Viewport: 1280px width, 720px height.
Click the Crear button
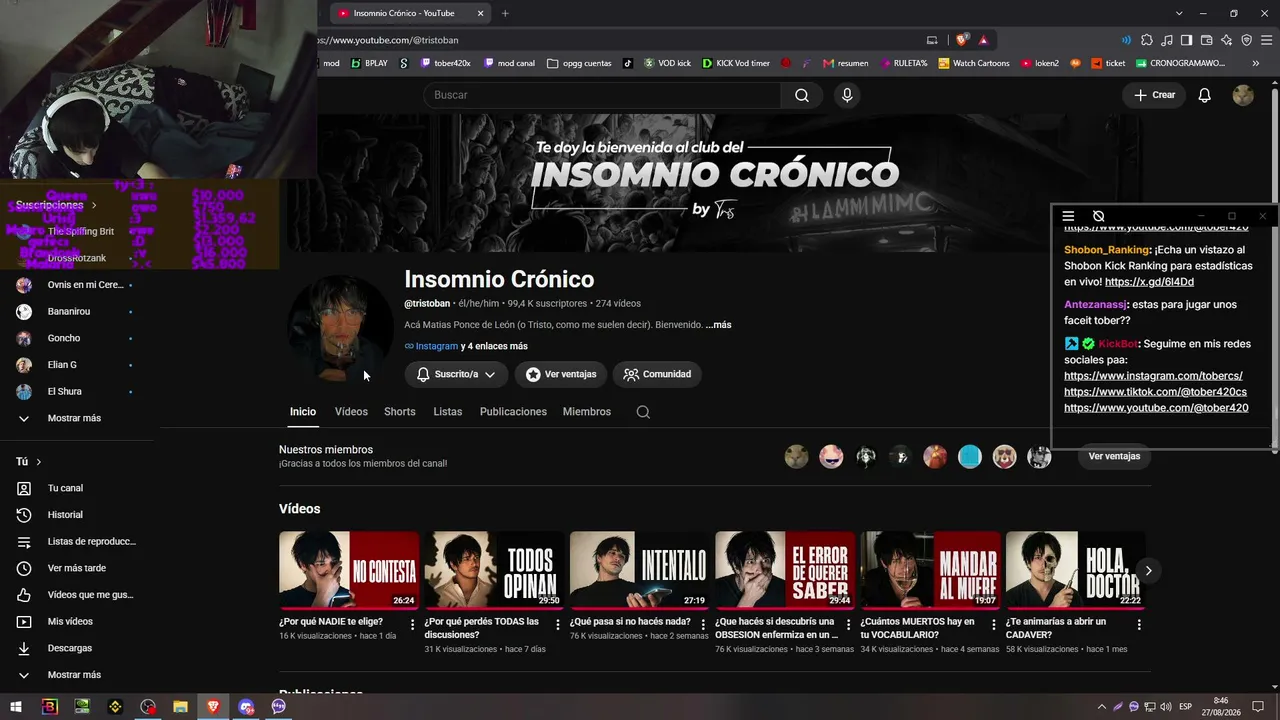(1154, 95)
